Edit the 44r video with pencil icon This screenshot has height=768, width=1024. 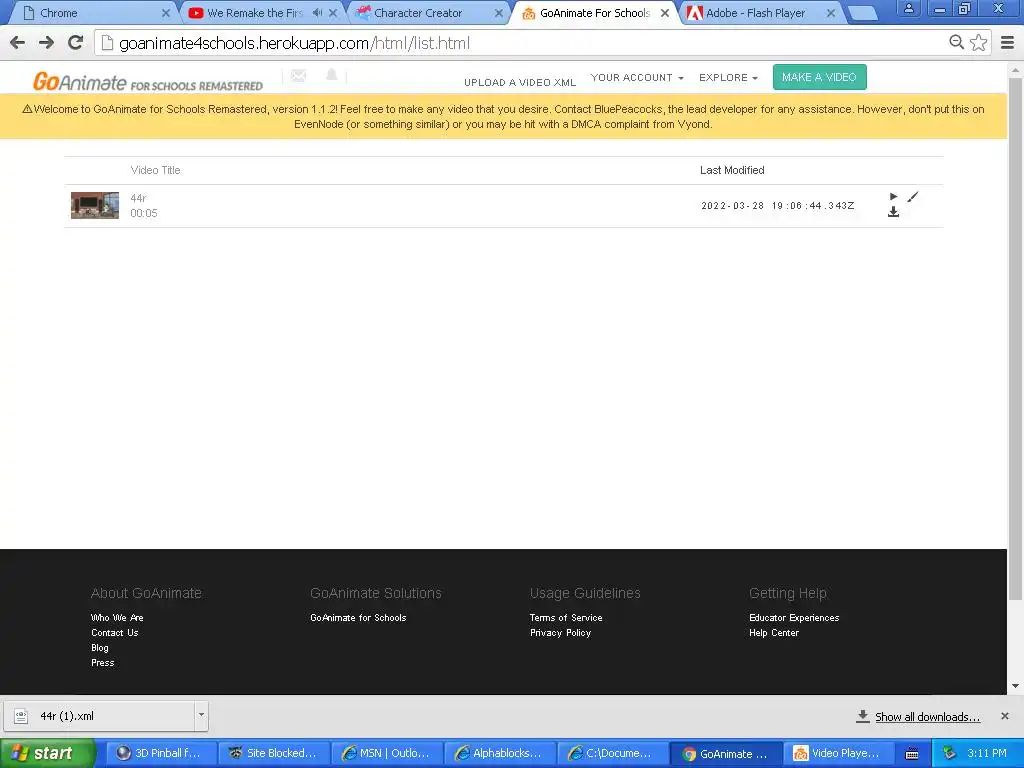(x=913, y=197)
